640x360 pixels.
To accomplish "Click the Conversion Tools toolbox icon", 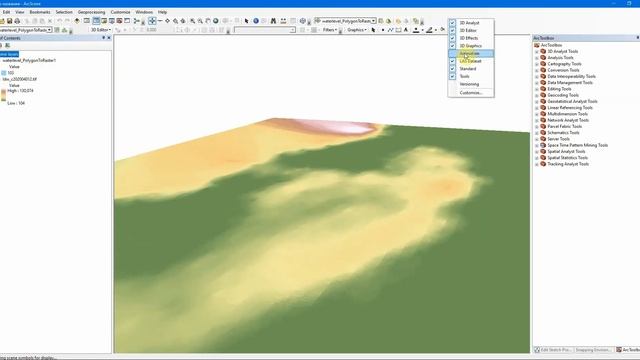I will tap(543, 70).
